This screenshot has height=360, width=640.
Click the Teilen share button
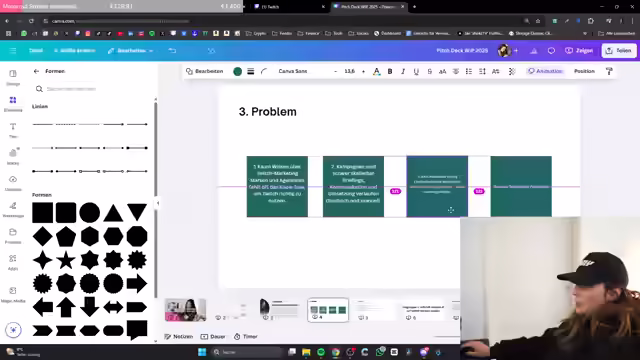pyautogui.click(x=619, y=51)
